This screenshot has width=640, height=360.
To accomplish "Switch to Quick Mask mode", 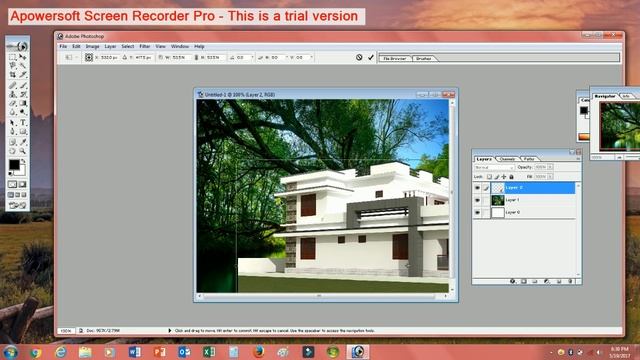I will point(22,184).
